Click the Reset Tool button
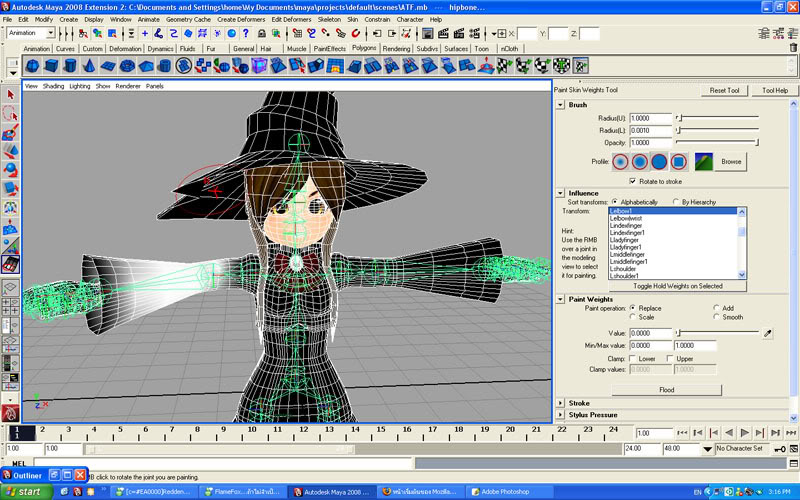Viewport: 800px width, 500px height. 724,90
